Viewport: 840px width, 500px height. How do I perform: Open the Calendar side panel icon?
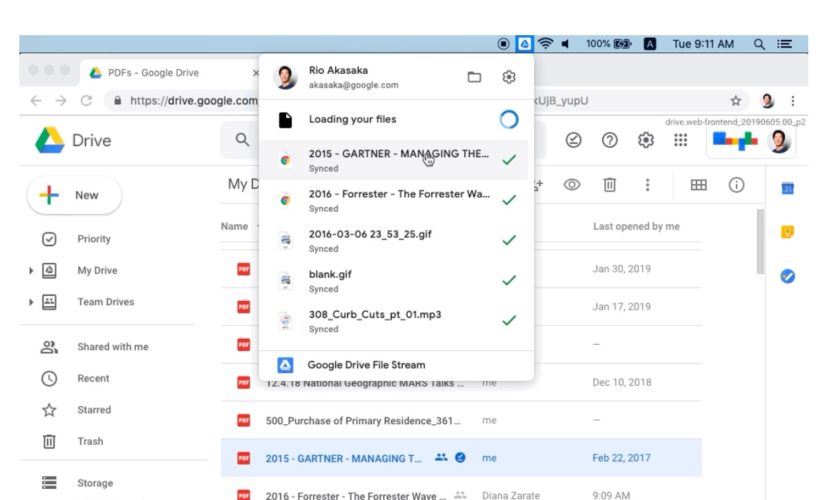[x=788, y=189]
